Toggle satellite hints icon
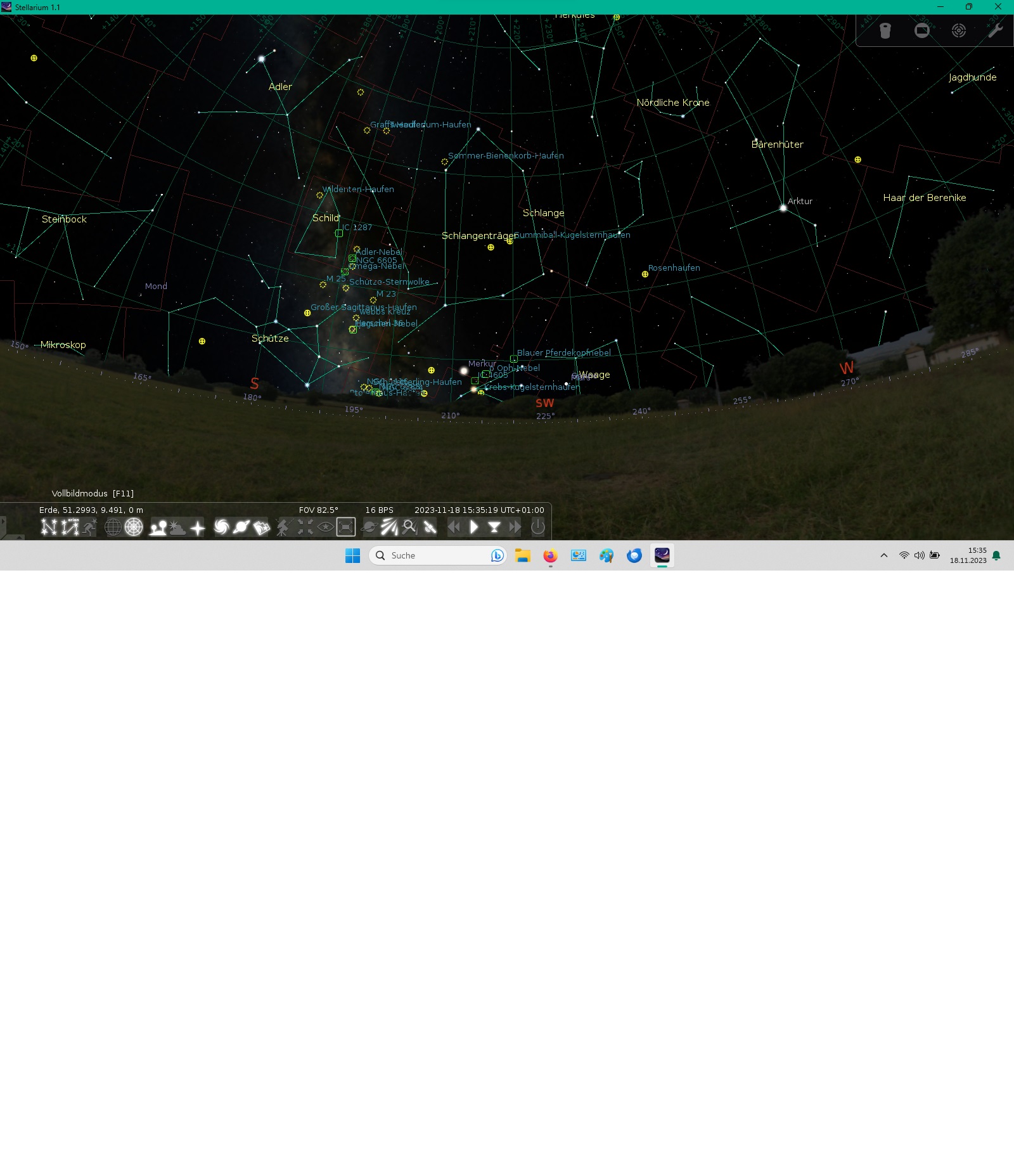The height and width of the screenshot is (1176, 1014). 430,527
